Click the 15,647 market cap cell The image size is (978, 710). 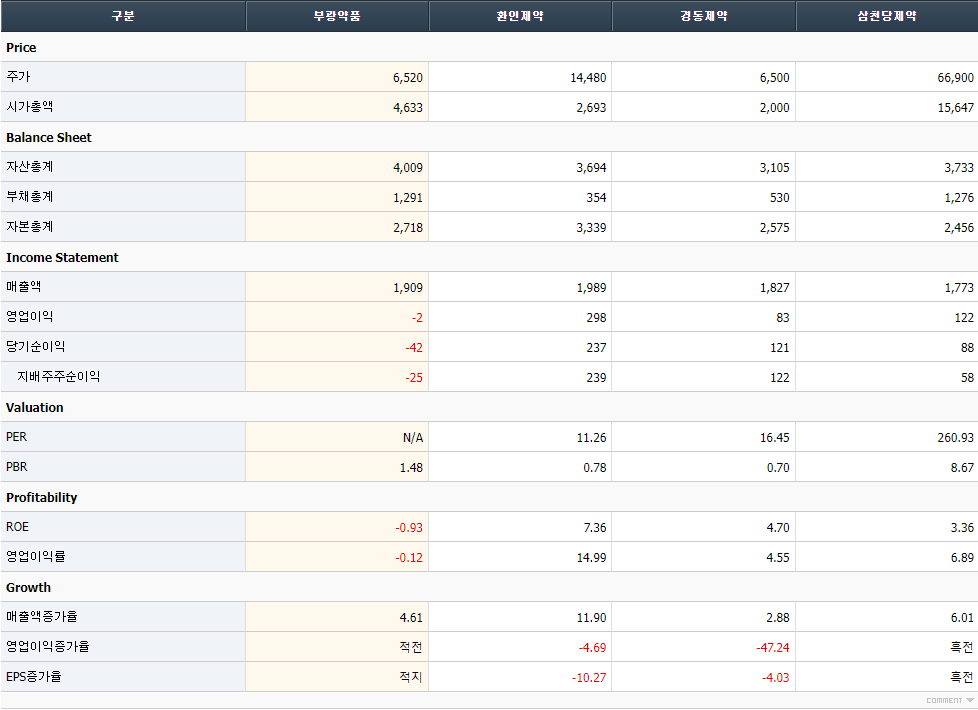click(887, 107)
